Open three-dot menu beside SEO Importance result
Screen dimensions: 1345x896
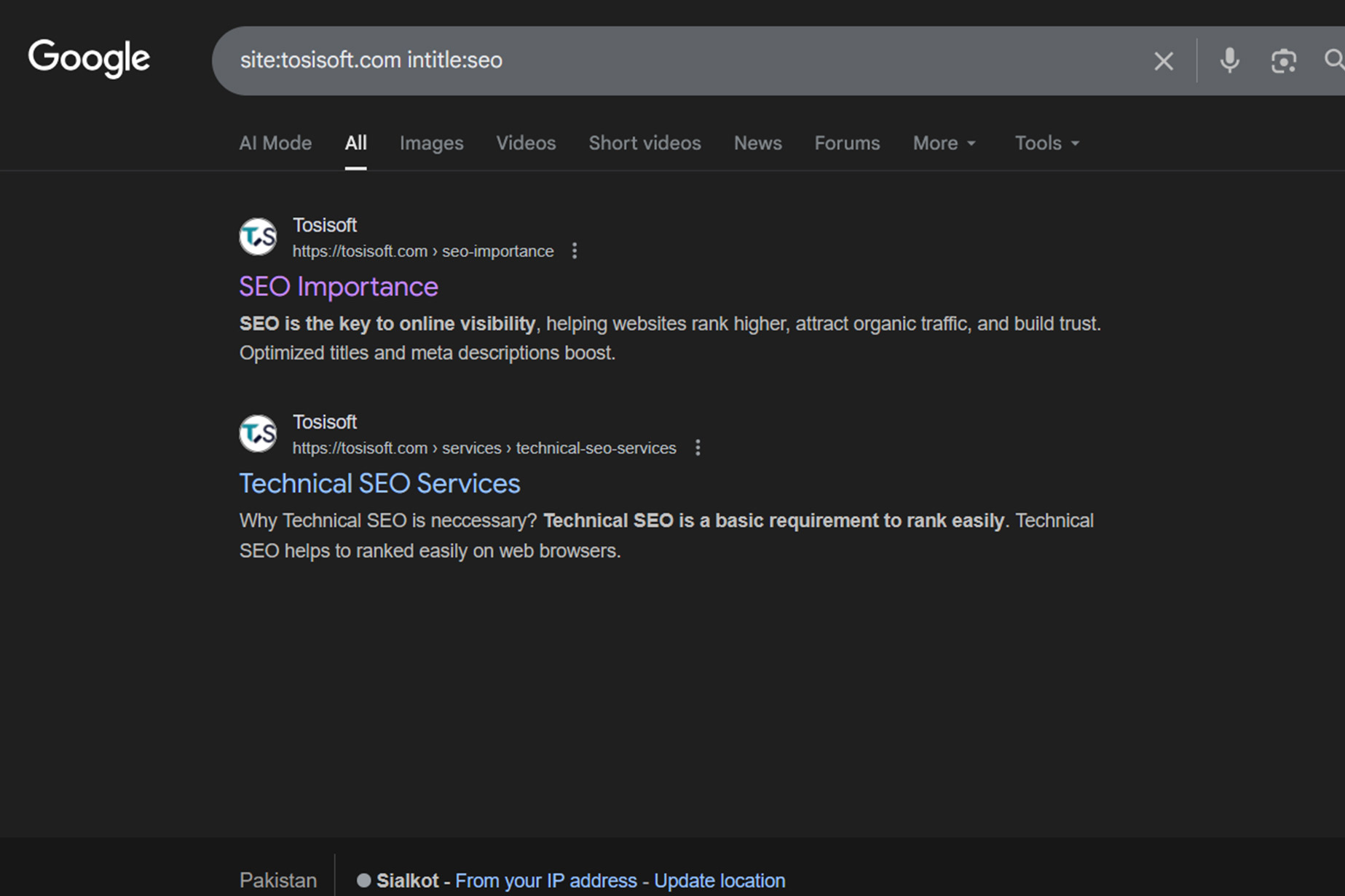point(575,250)
